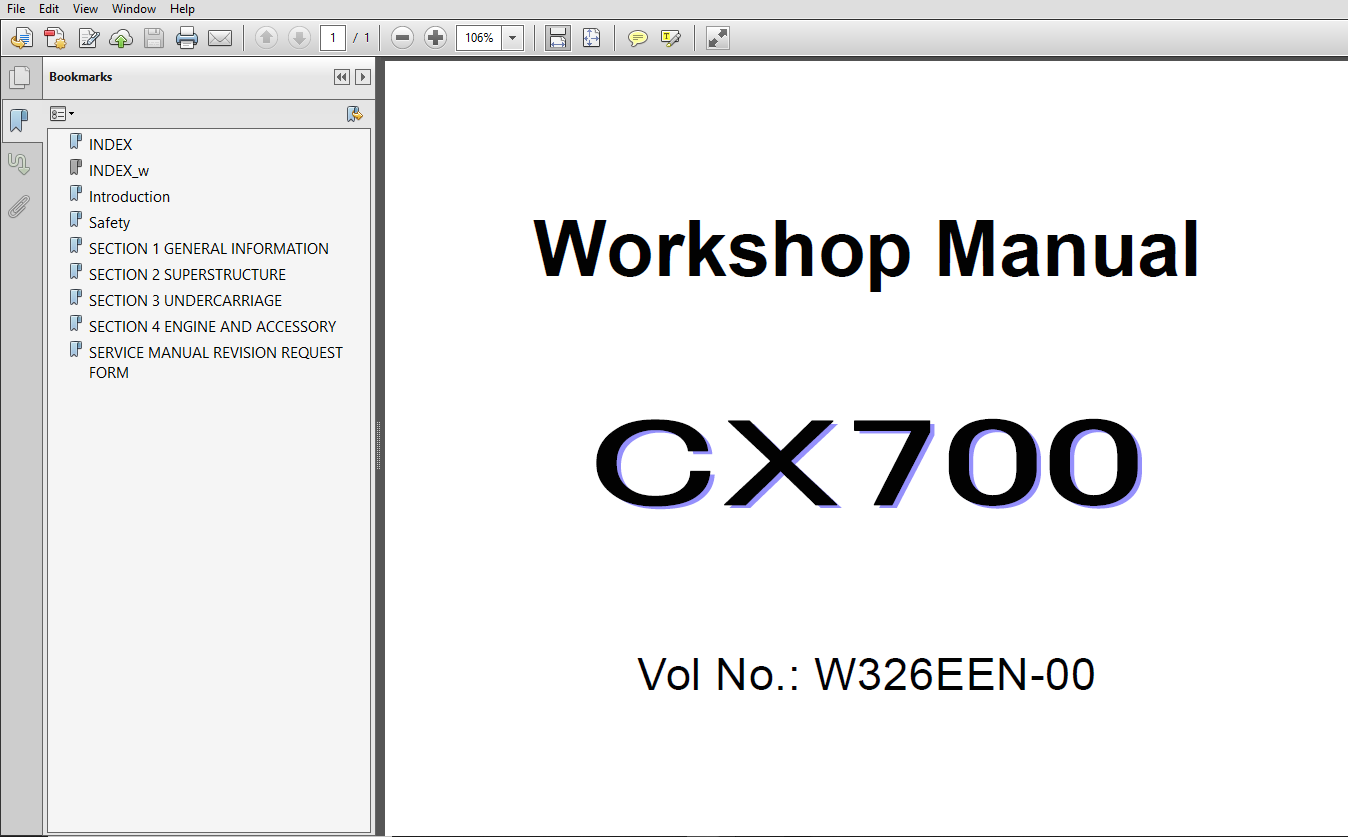Open bookmarks options menu dropdown
Image resolution: width=1348 pixels, height=837 pixels.
click(62, 114)
